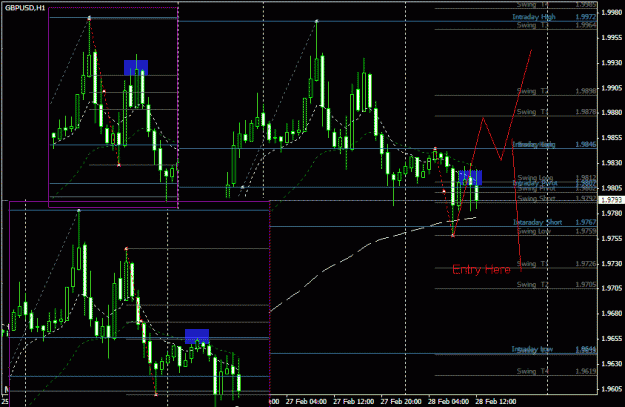Image resolution: width=625 pixels, height=407 pixels.
Task: Select the blue rectangle in the upper-left inset chart
Action: [136, 67]
